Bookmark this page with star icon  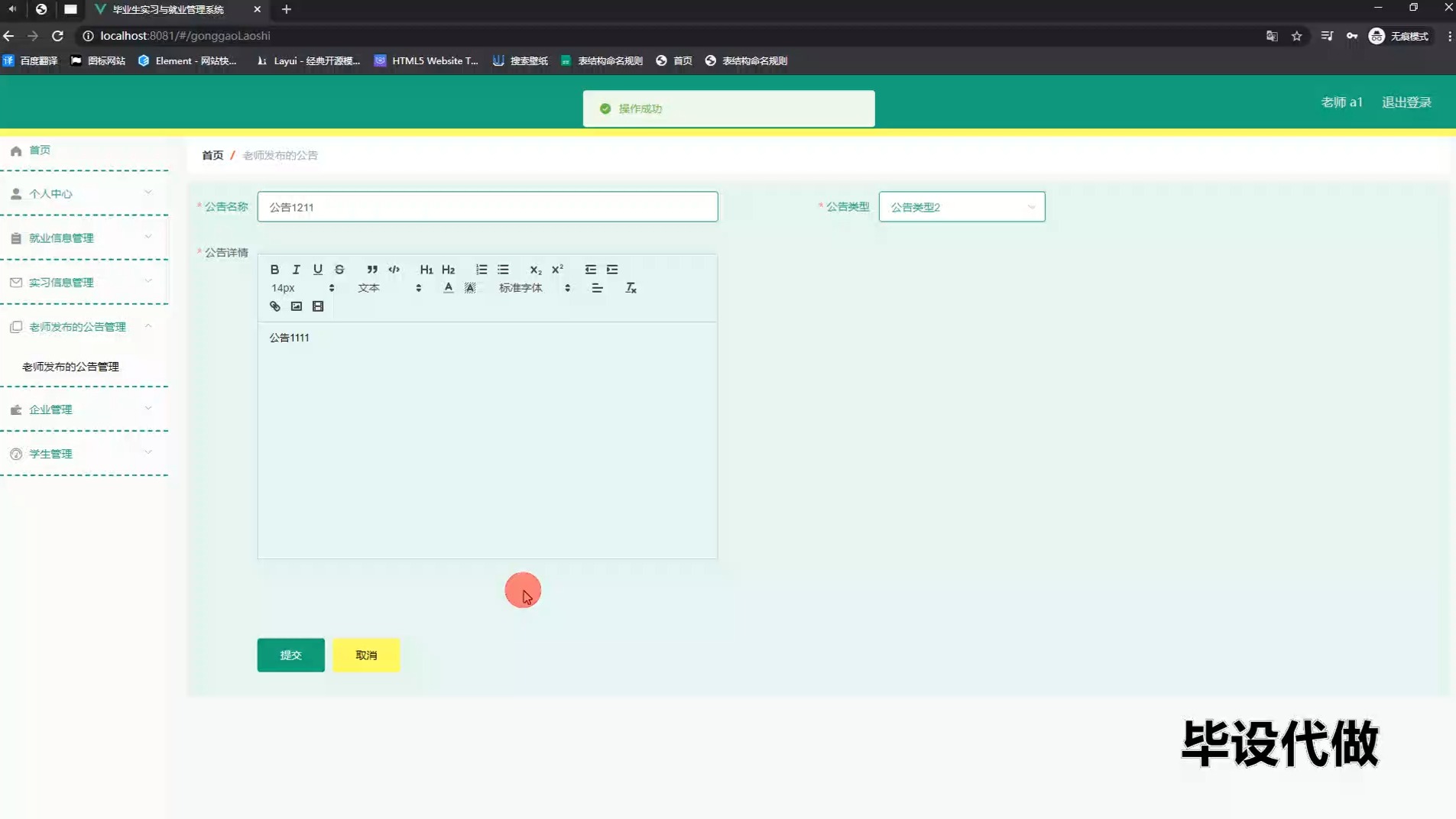pos(1297,36)
